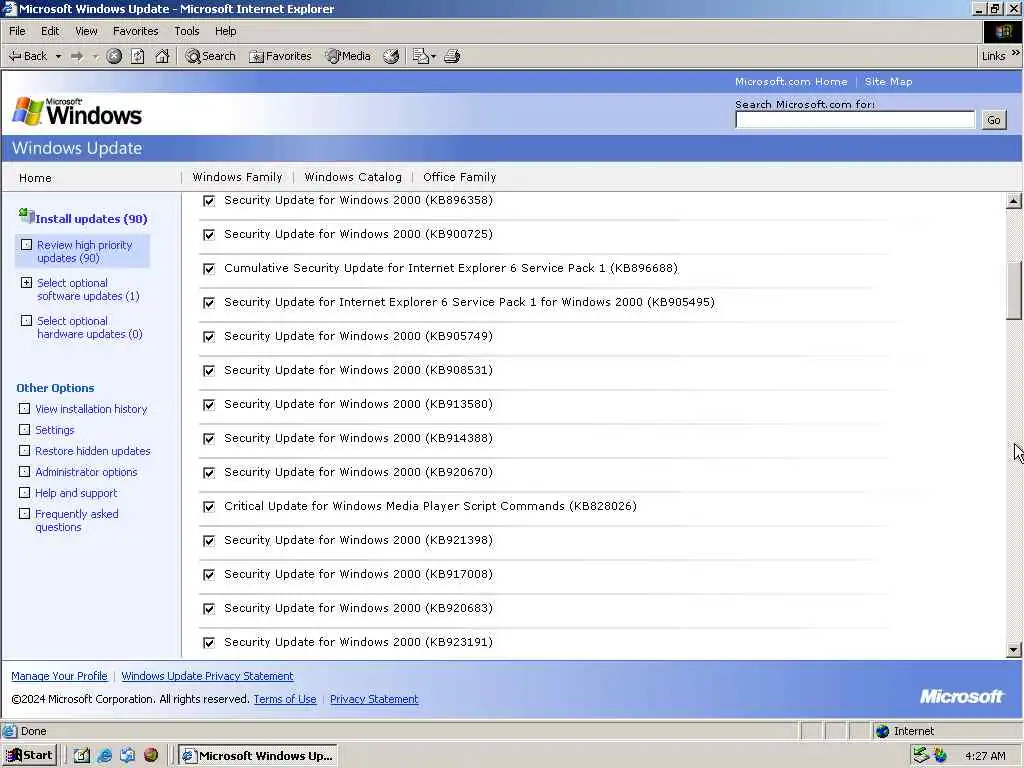
Task: Open the File menu
Action: [x=17, y=31]
